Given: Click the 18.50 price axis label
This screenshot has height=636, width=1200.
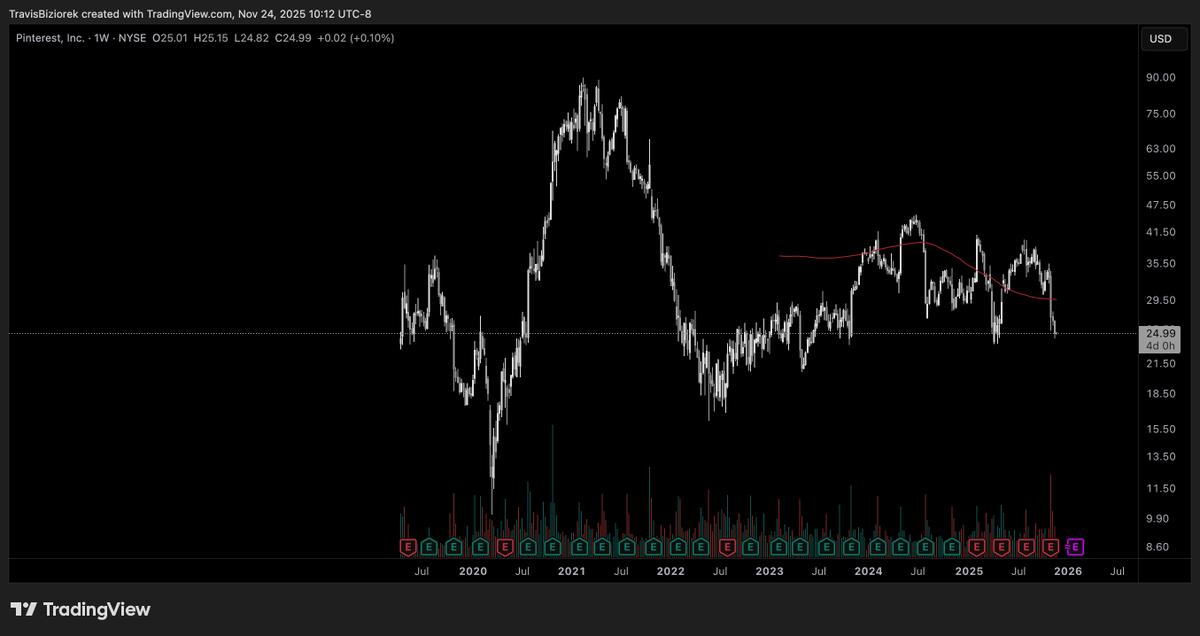Looking at the screenshot, I should [x=1160, y=394].
